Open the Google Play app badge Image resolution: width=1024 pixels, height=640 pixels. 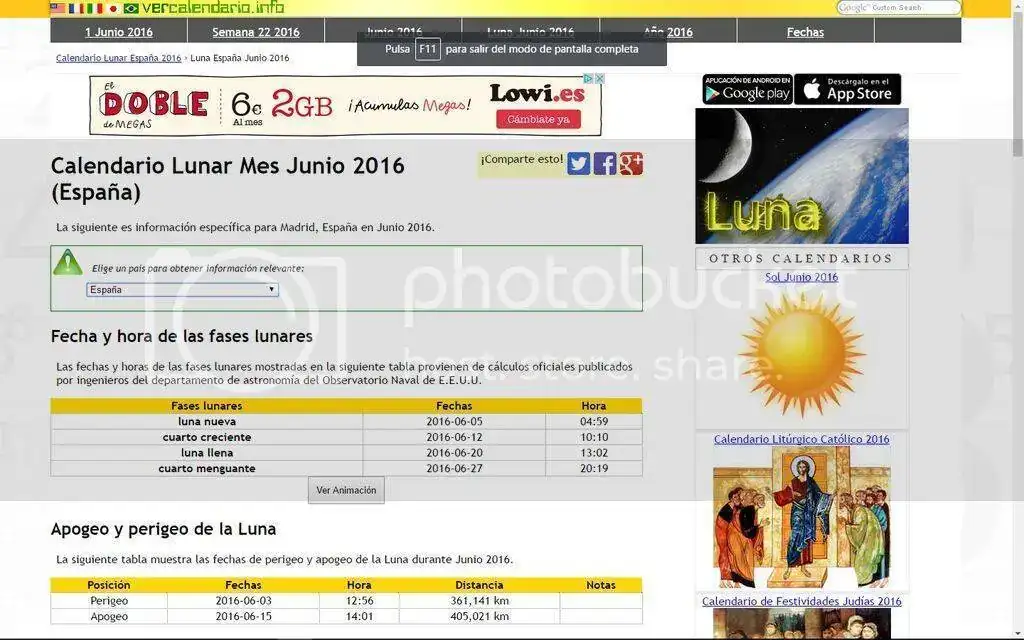(x=747, y=90)
